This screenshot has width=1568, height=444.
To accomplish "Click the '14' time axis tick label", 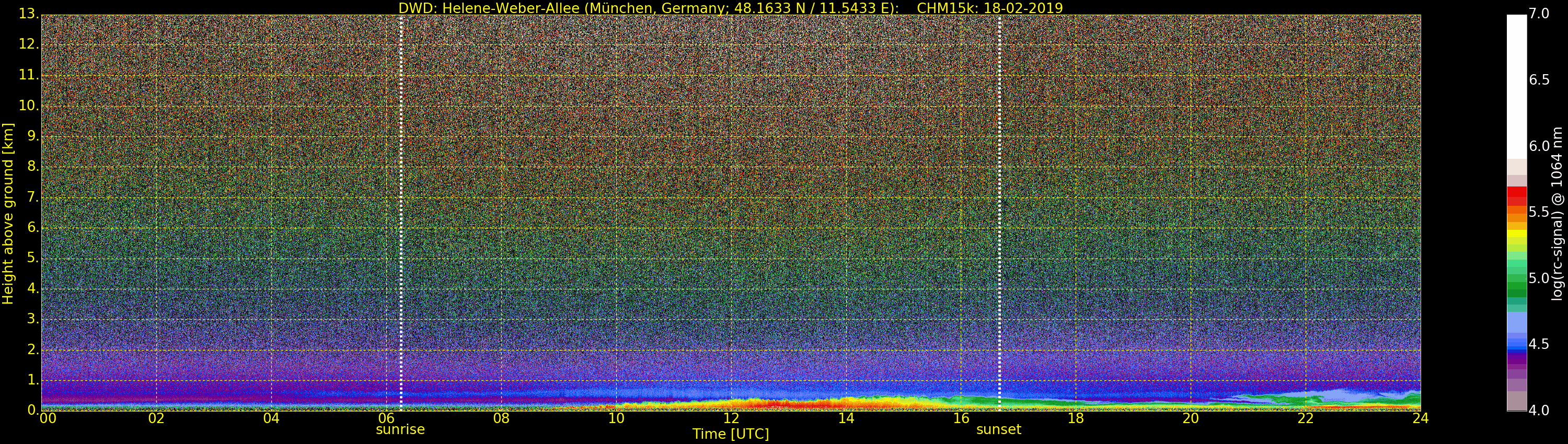I will point(846,418).
